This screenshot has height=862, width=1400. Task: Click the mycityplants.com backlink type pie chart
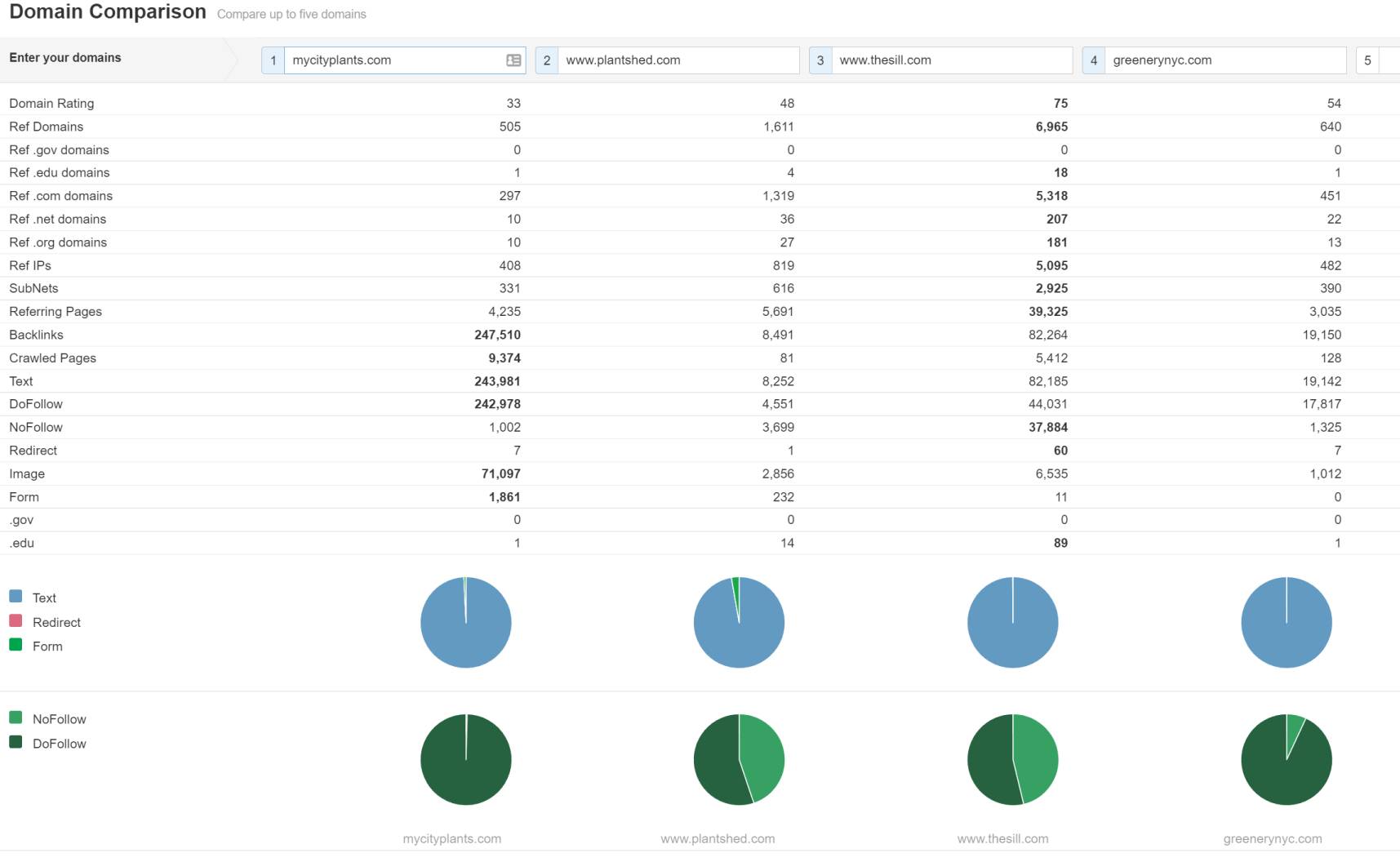pos(466,623)
